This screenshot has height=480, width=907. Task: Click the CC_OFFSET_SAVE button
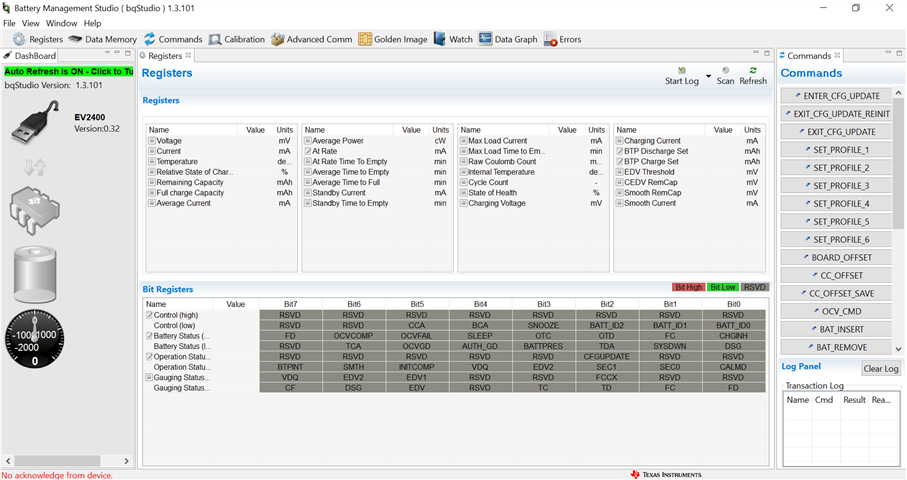pos(835,293)
